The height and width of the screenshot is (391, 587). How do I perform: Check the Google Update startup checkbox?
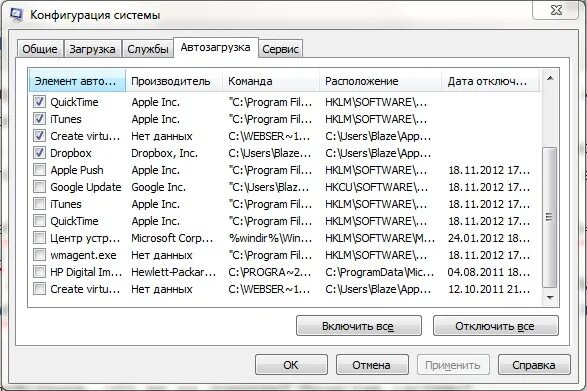[x=39, y=187]
